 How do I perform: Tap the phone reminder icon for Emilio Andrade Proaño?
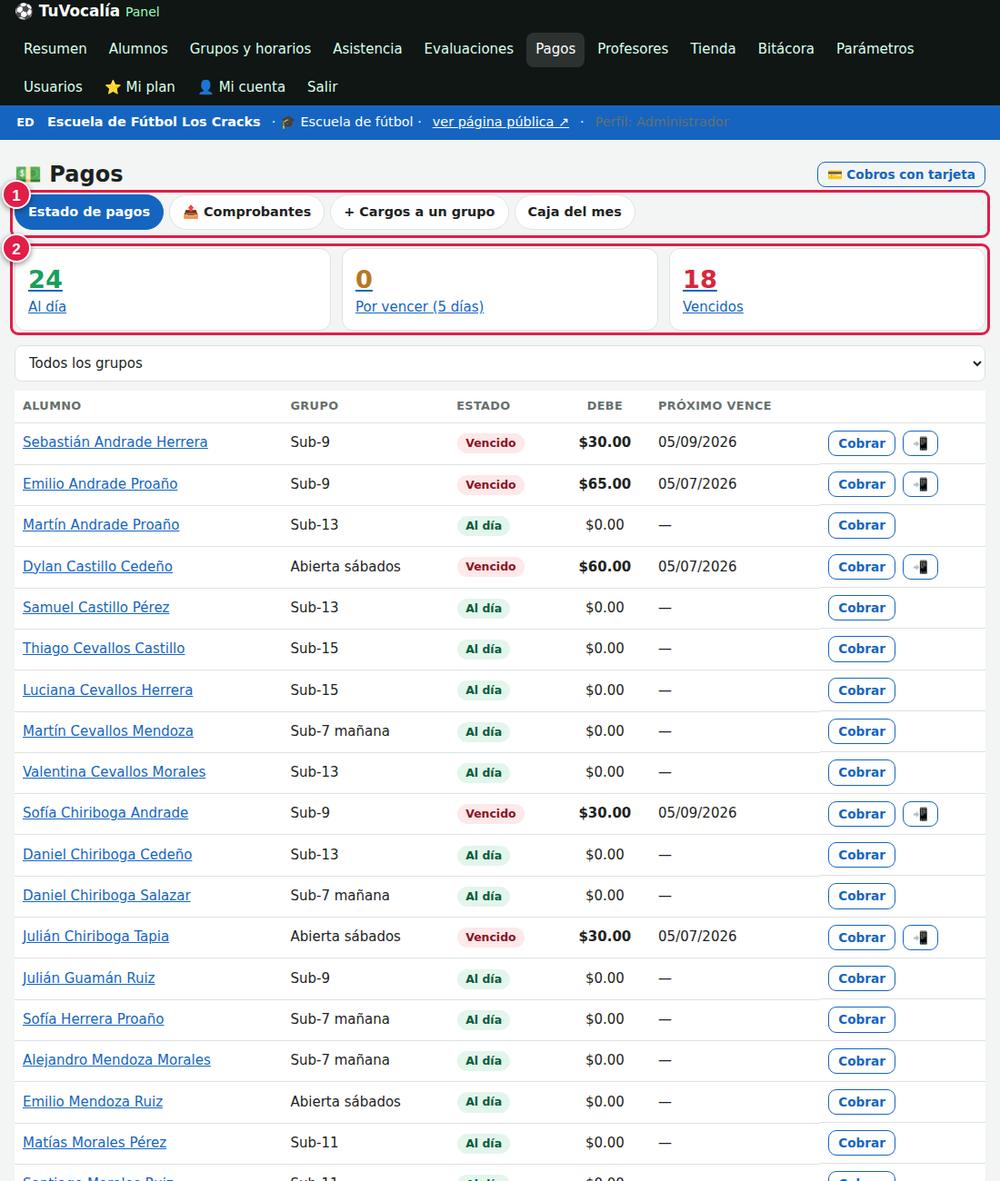coord(920,484)
